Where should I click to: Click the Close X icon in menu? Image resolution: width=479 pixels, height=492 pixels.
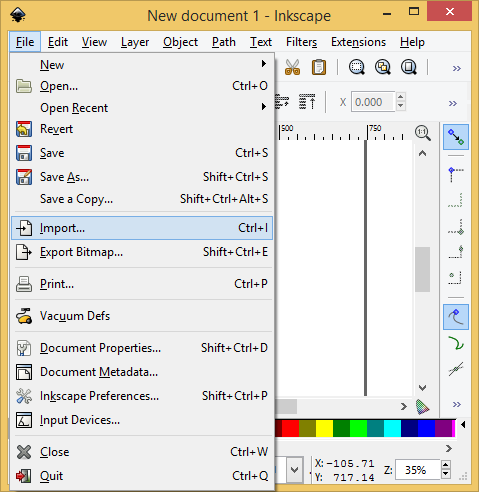click(24, 452)
